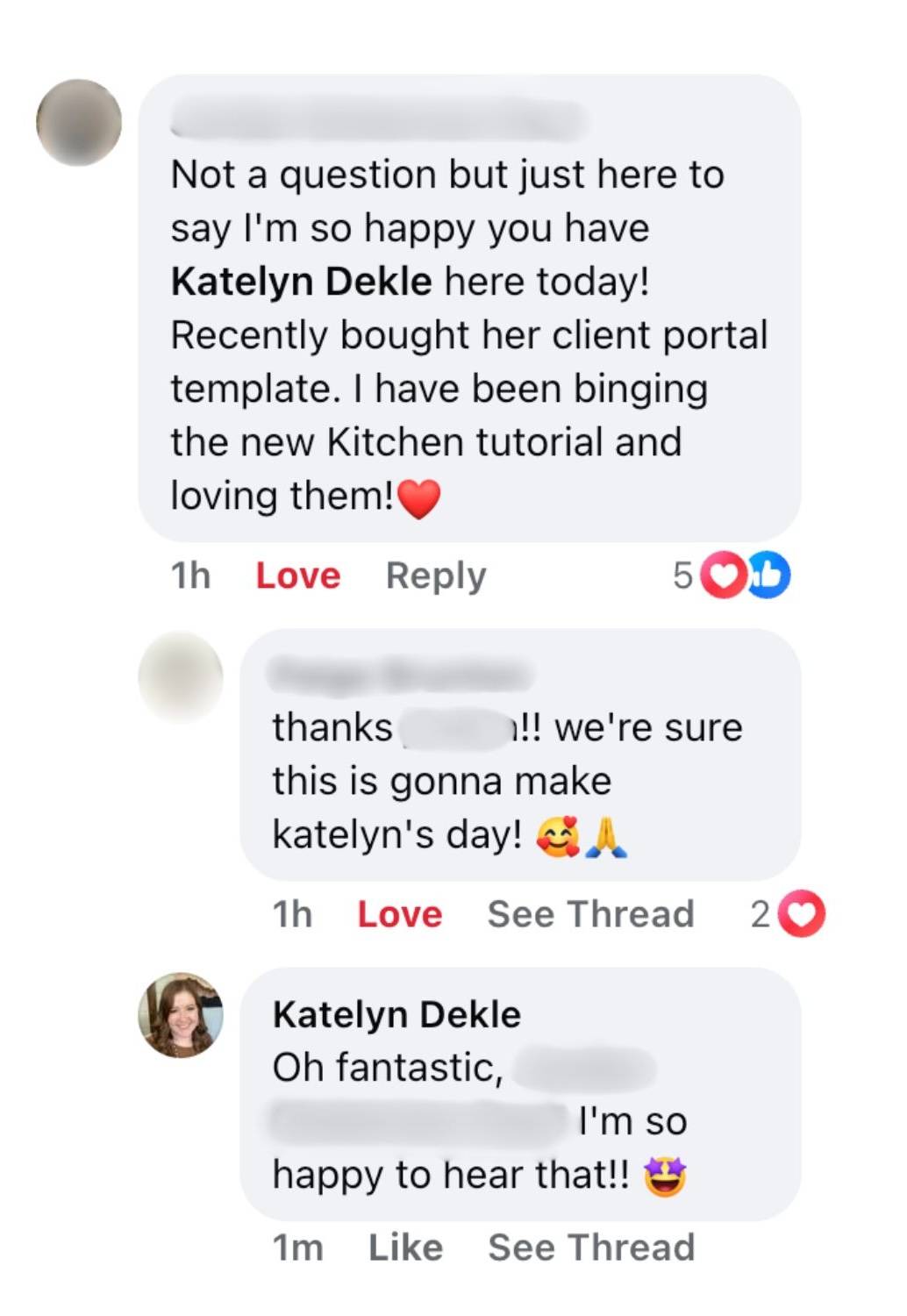The image size is (907, 1316).
Task: Toggle Love on the 'Not a question' comment
Action: pyautogui.click(x=298, y=576)
